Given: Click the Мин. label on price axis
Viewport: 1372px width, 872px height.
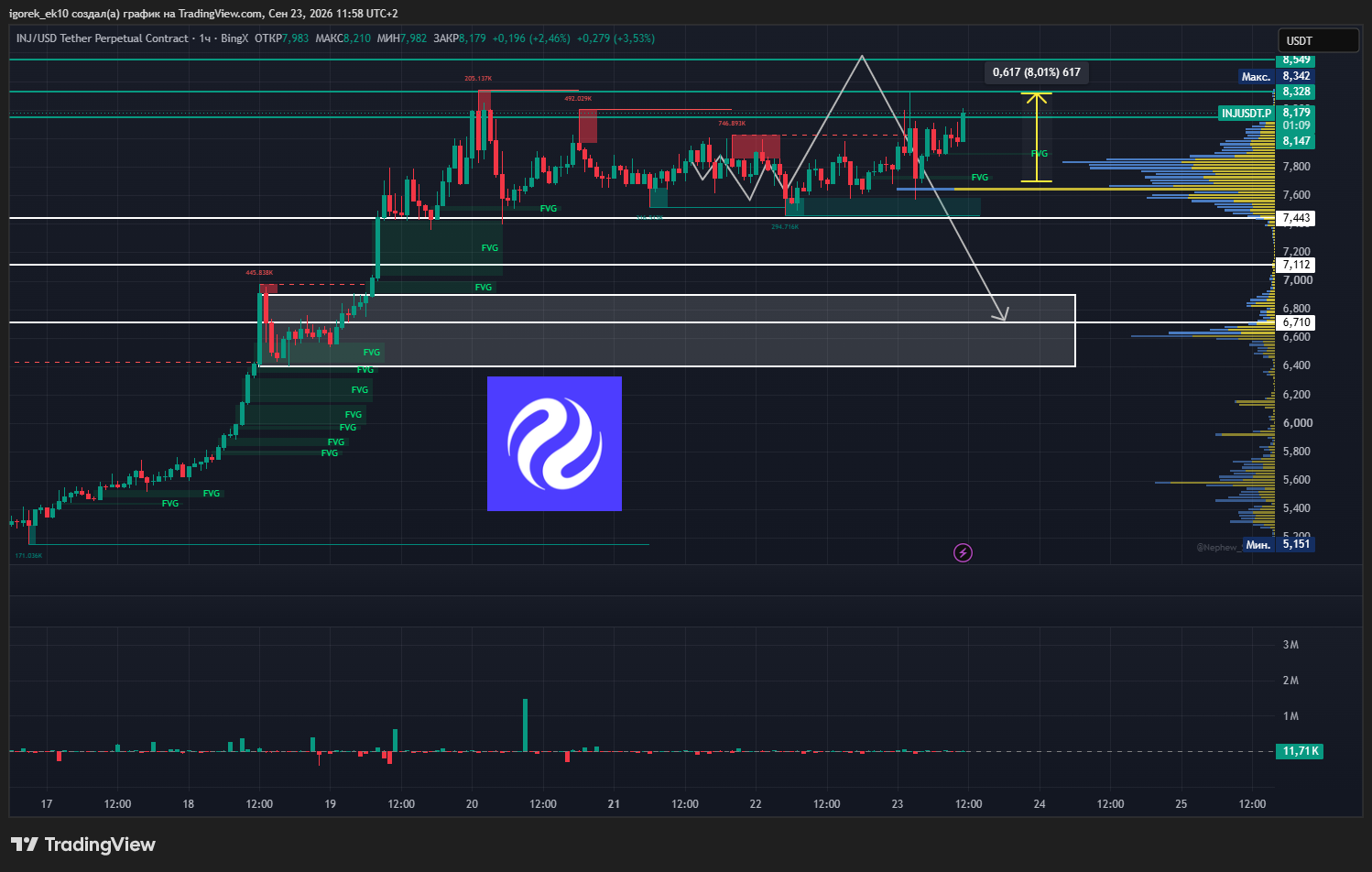Looking at the screenshot, I should coord(1258,545).
